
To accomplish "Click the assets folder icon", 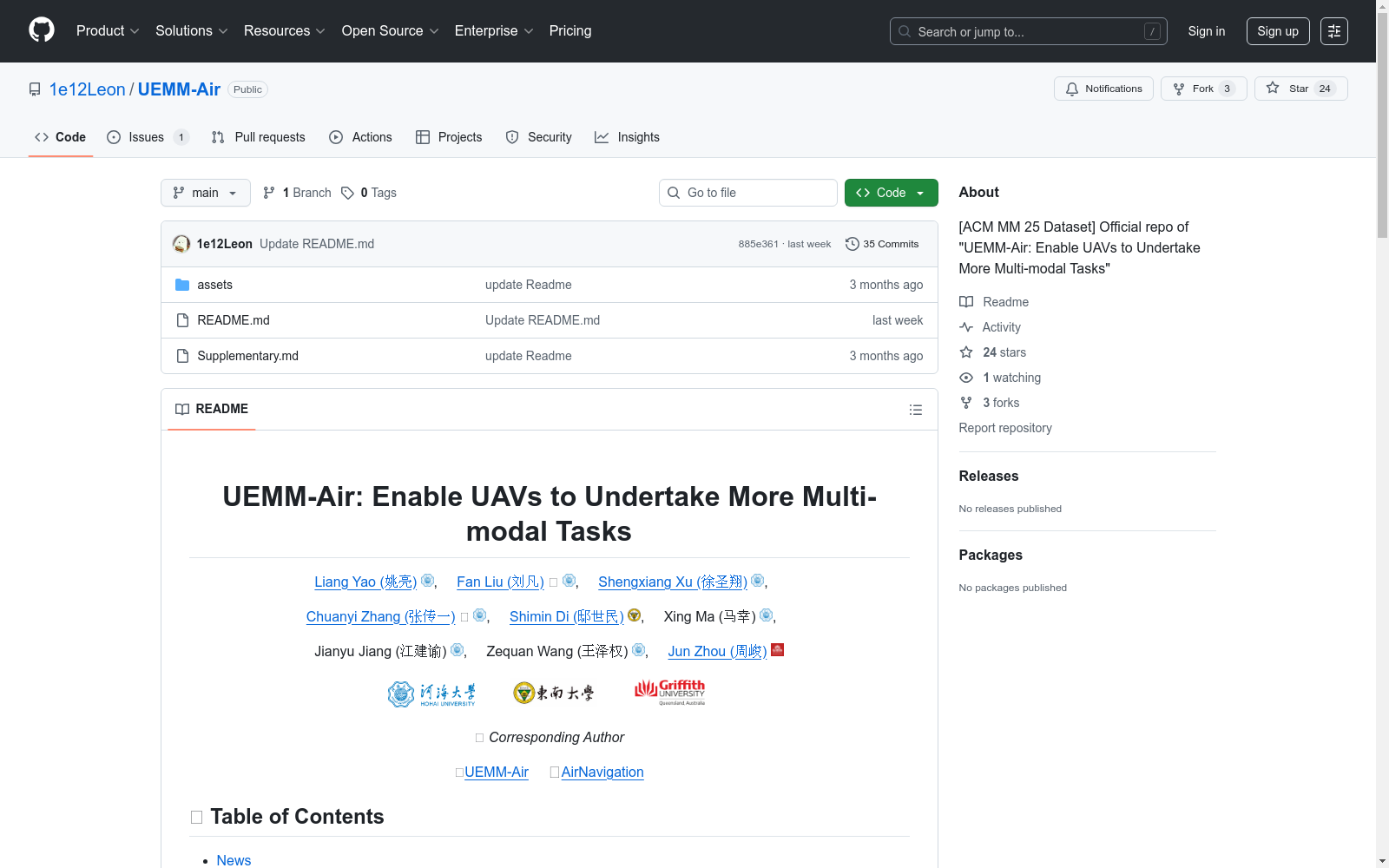I will coord(182,285).
